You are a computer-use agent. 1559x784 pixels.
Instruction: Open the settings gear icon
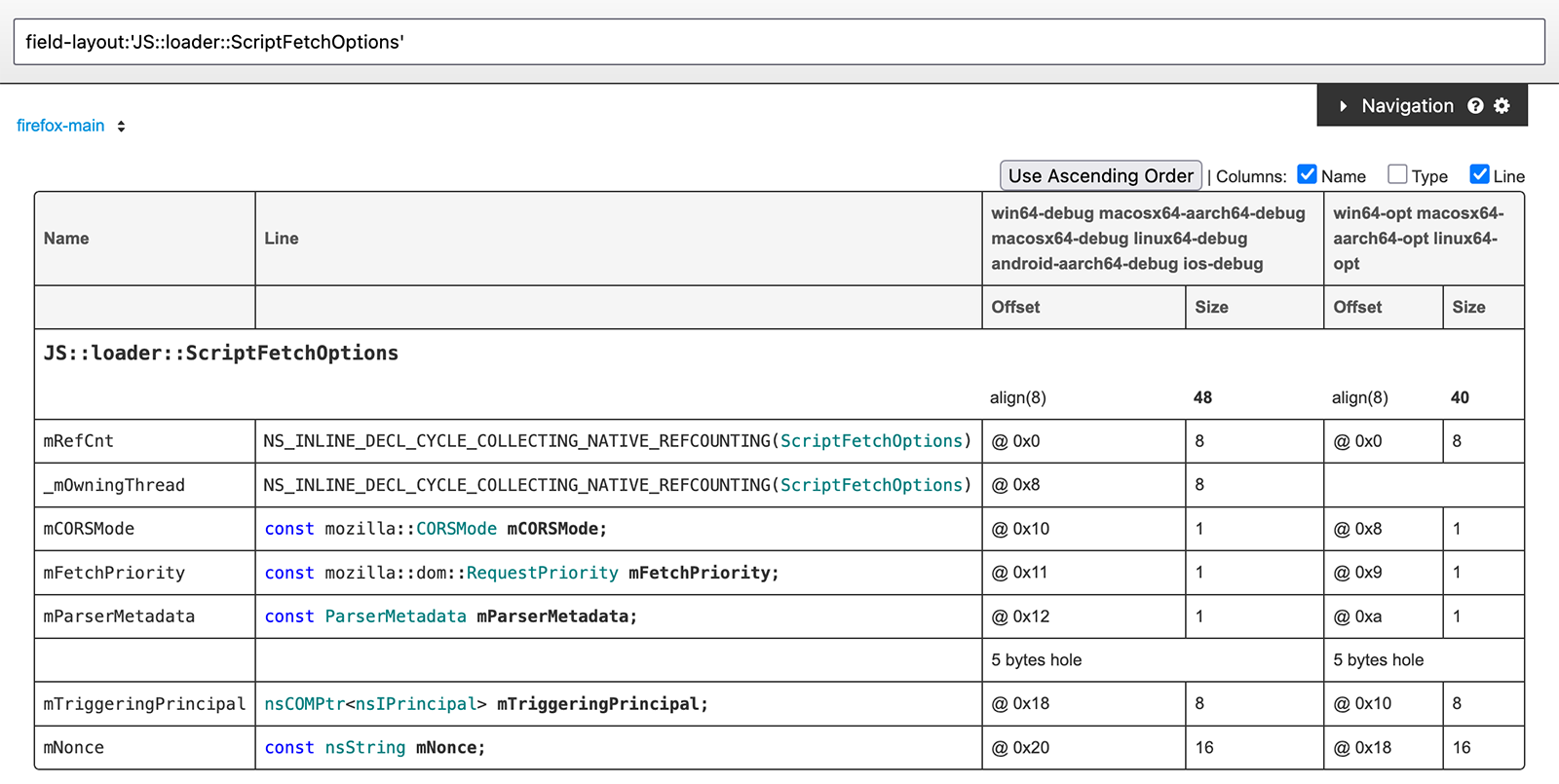(1502, 106)
